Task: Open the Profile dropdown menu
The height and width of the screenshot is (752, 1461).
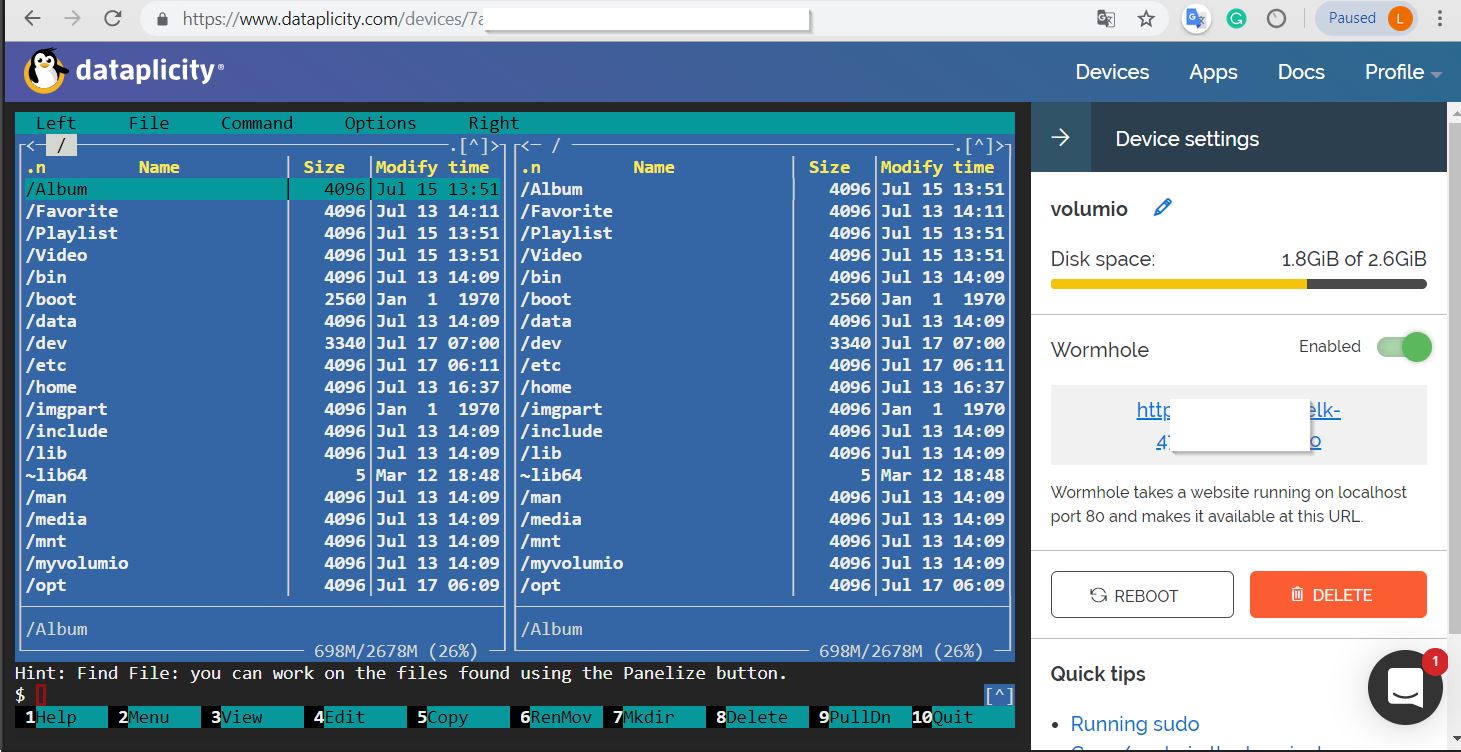Action: click(x=1403, y=72)
